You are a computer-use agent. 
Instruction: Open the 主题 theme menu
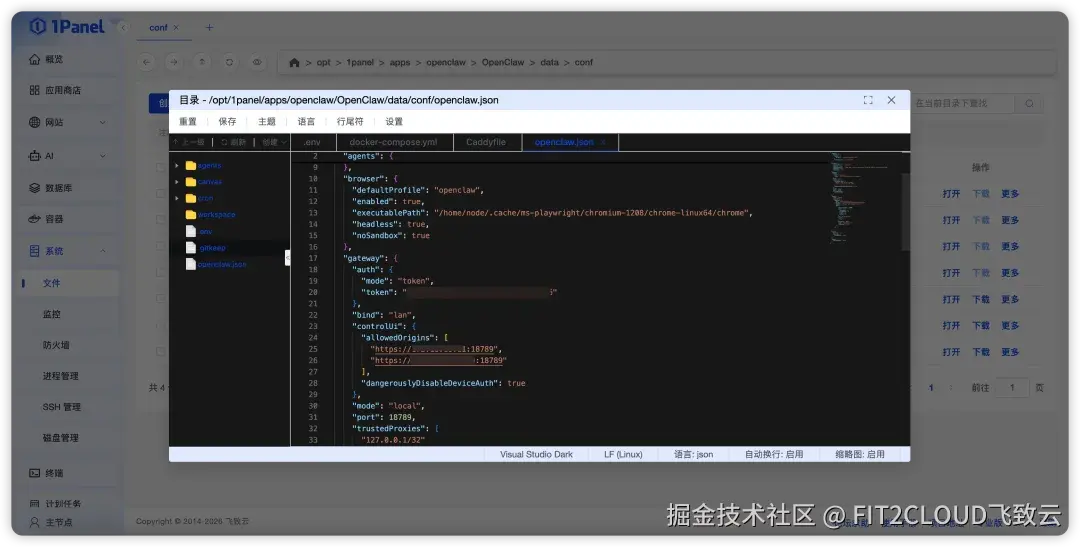267,122
